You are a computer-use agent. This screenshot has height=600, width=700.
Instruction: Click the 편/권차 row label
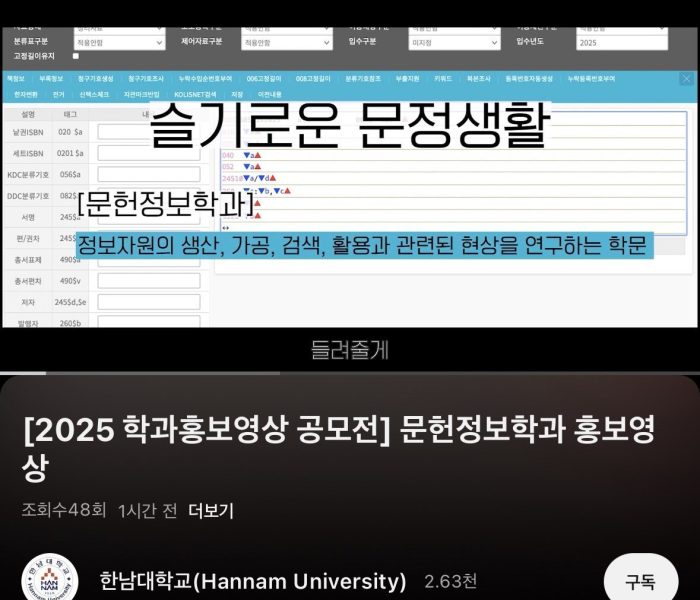(x=28, y=238)
